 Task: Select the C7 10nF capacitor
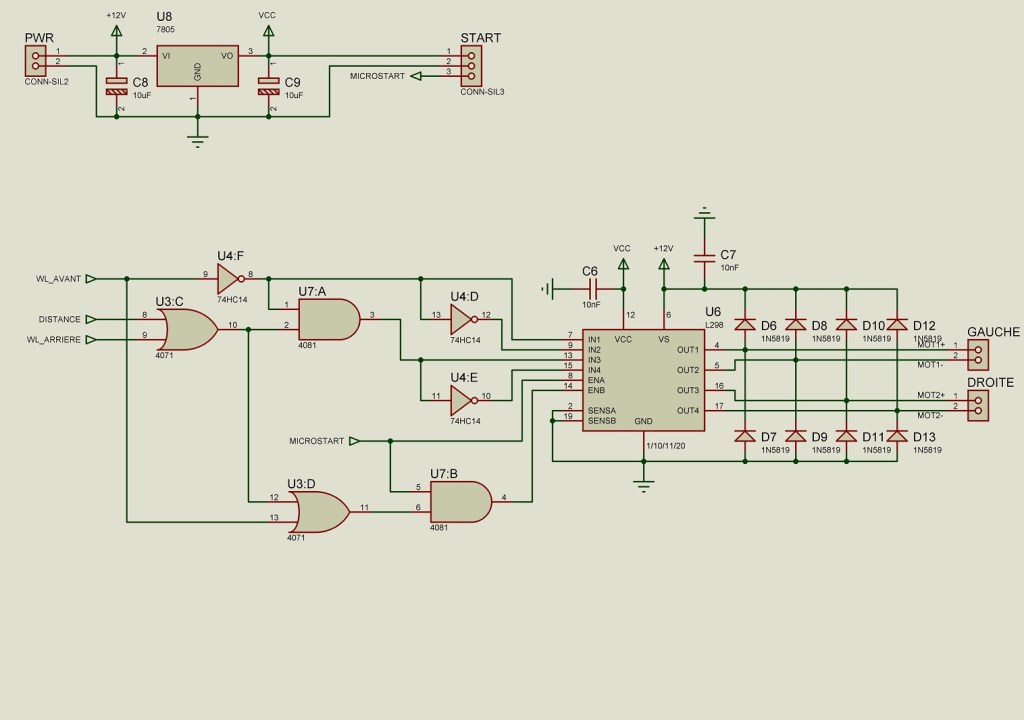[704, 256]
